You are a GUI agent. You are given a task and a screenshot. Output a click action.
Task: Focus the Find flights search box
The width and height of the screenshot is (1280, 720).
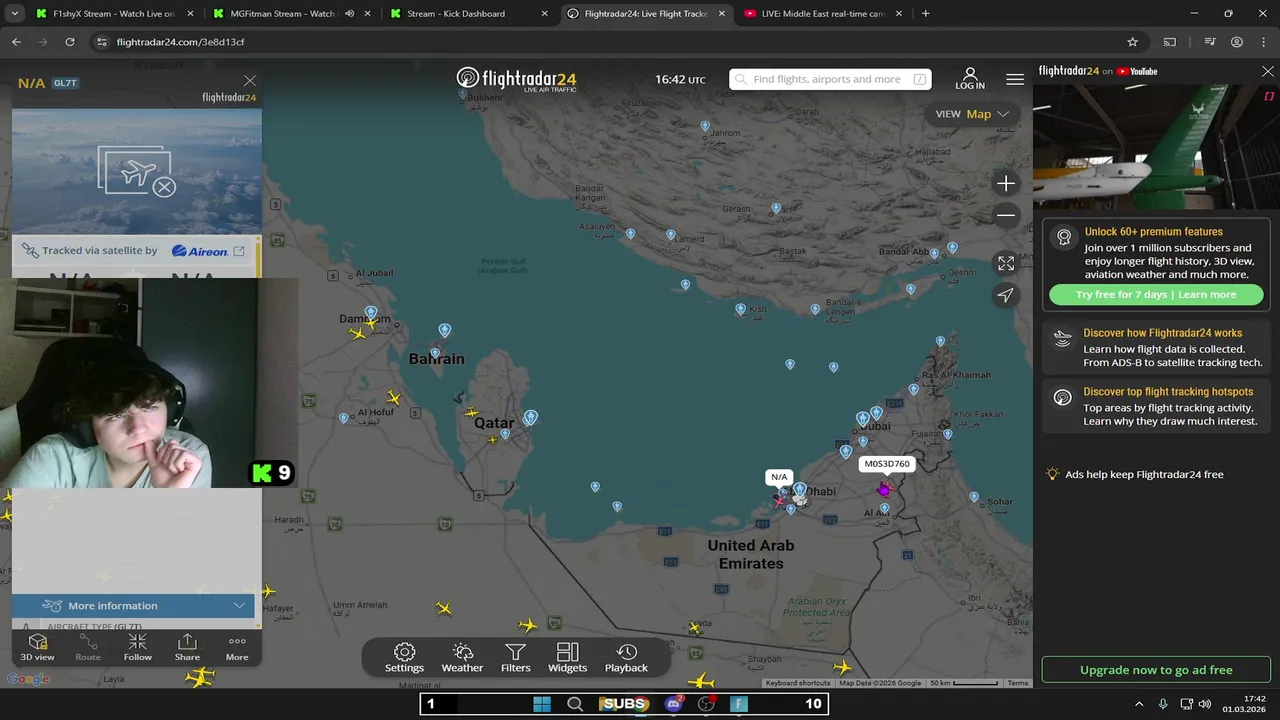830,79
